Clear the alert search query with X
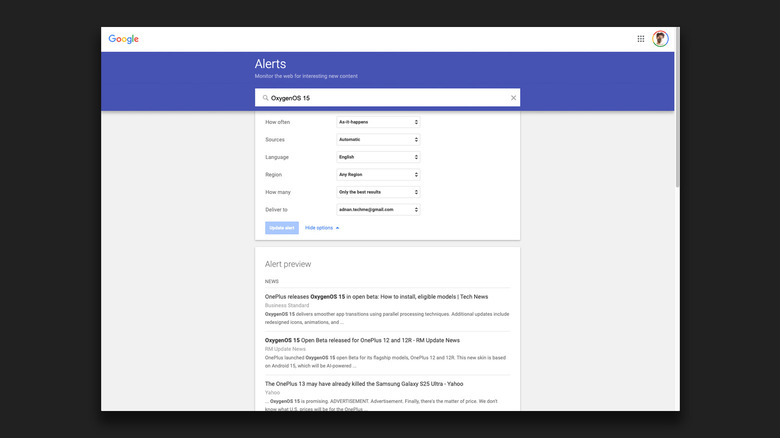Image resolution: width=780 pixels, height=438 pixels. (513, 98)
